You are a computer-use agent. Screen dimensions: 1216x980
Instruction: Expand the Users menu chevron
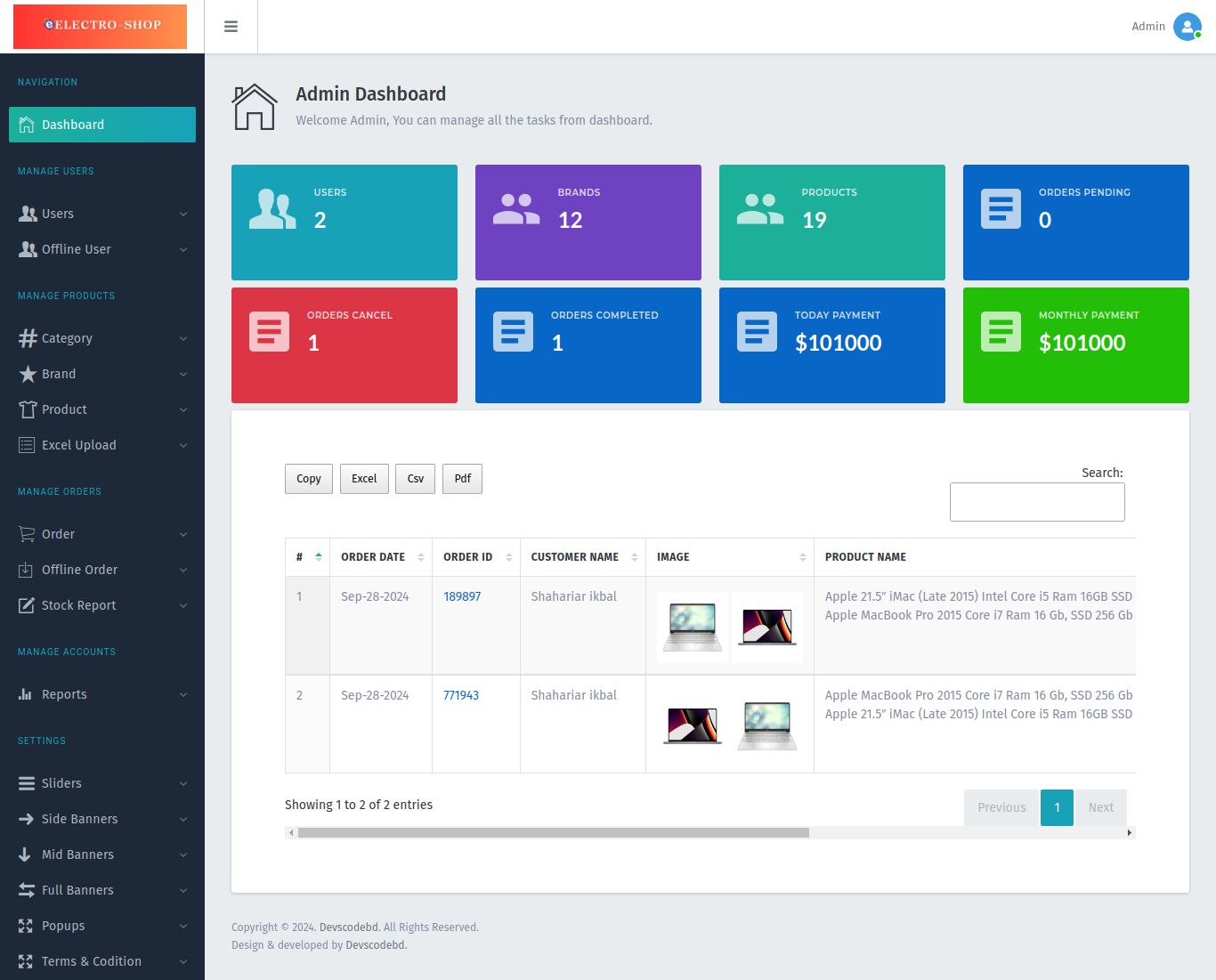pyautogui.click(x=183, y=214)
